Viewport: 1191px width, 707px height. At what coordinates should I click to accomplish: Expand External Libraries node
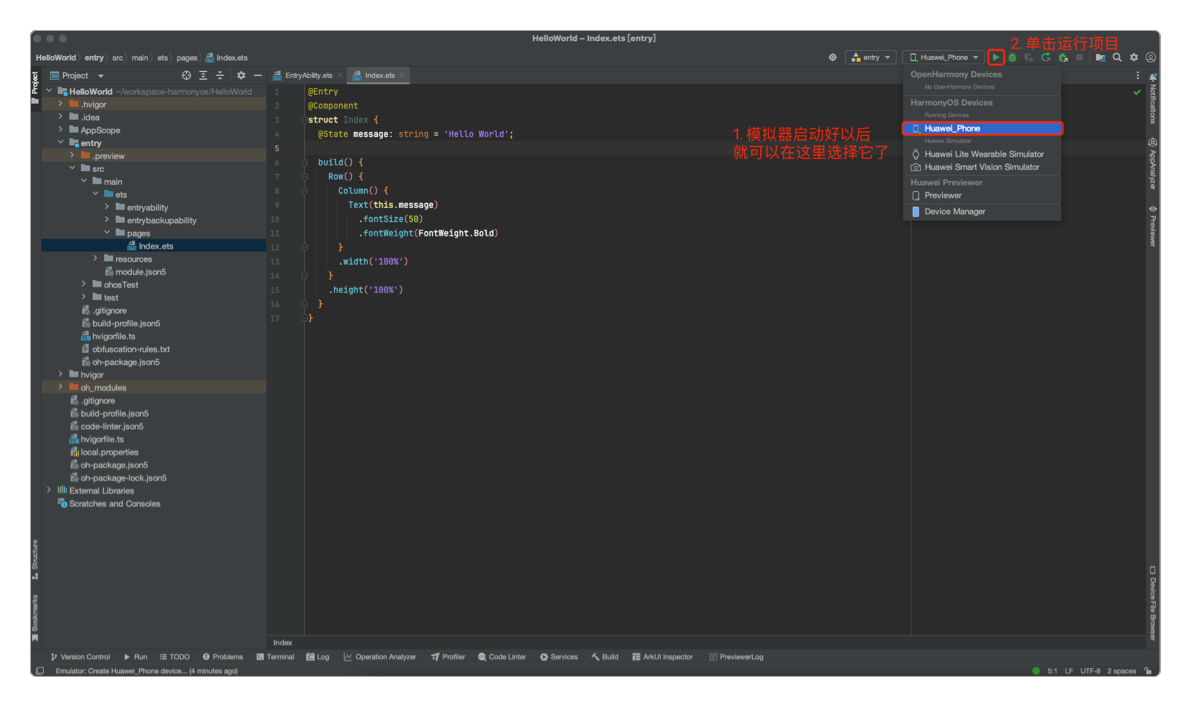[x=50, y=491]
